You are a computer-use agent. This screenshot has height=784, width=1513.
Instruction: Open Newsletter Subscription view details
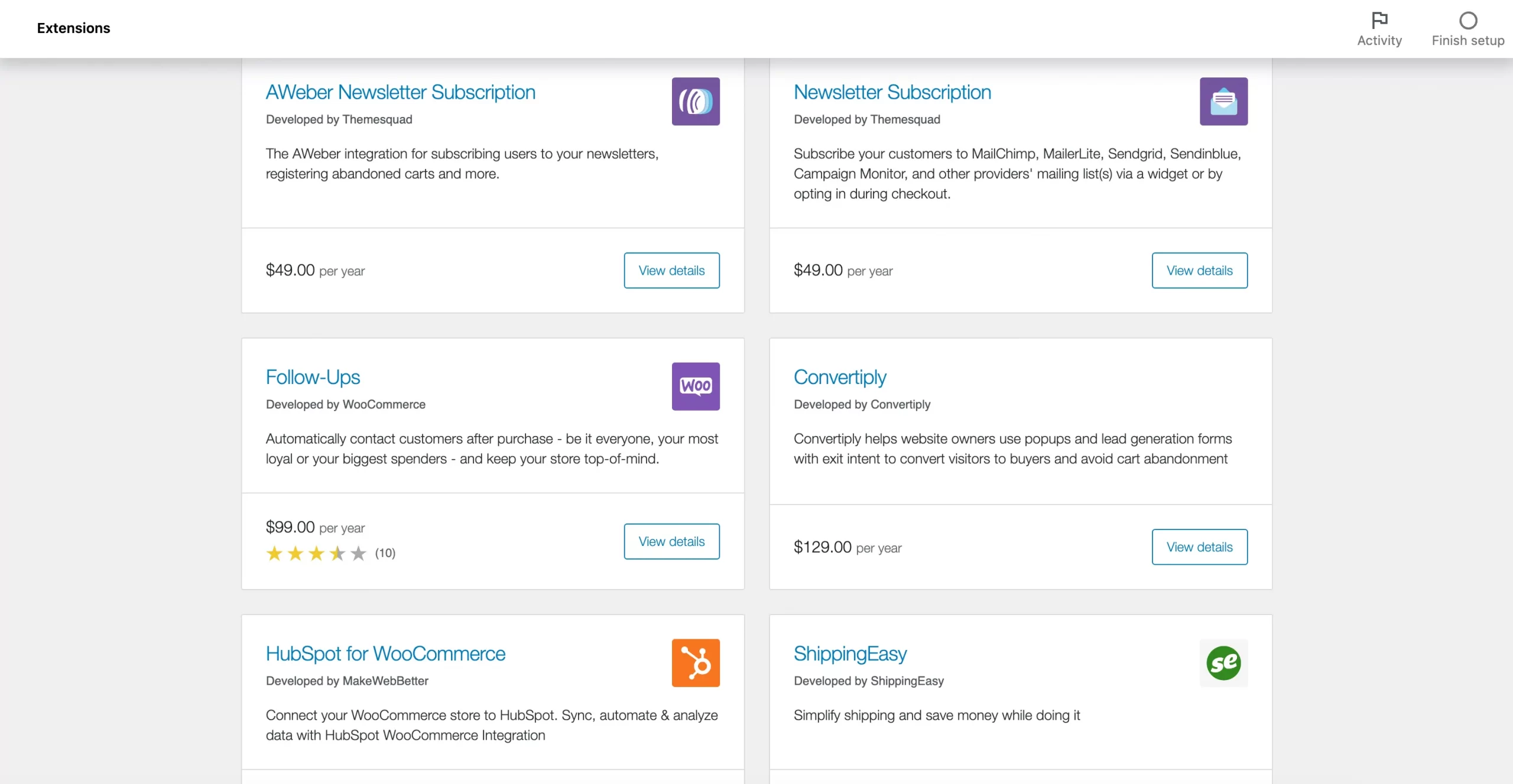[1200, 270]
